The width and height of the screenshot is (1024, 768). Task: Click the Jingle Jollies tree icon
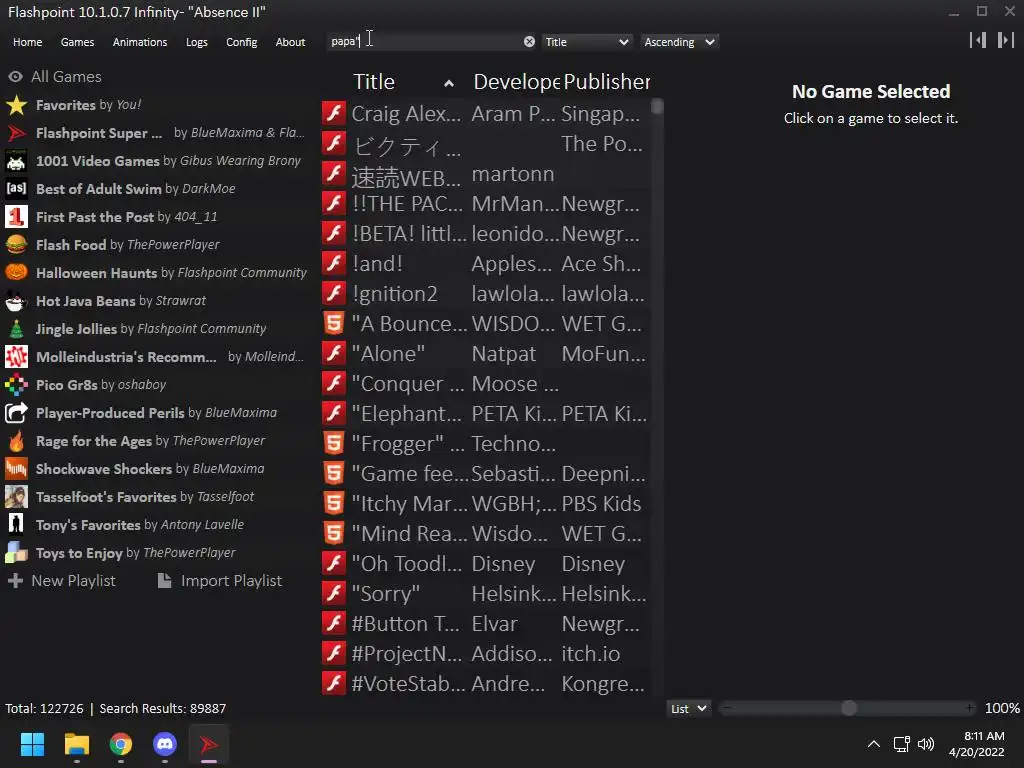(16, 329)
